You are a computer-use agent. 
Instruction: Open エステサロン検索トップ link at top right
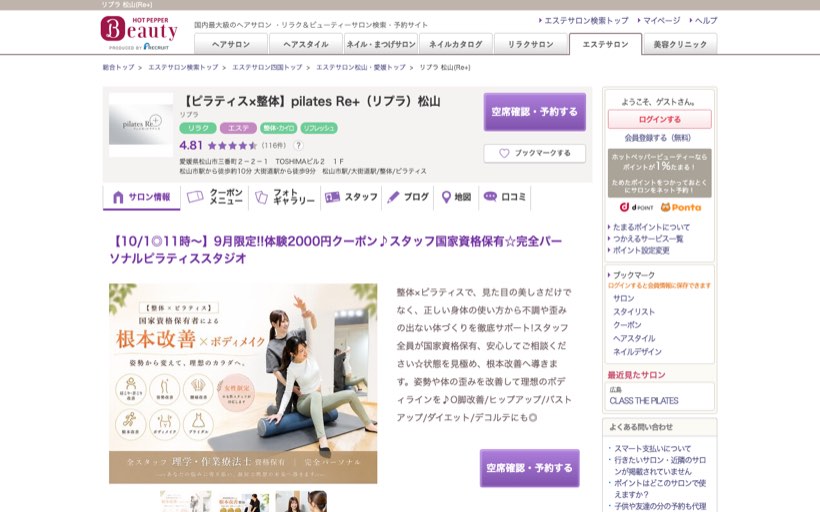(x=586, y=20)
